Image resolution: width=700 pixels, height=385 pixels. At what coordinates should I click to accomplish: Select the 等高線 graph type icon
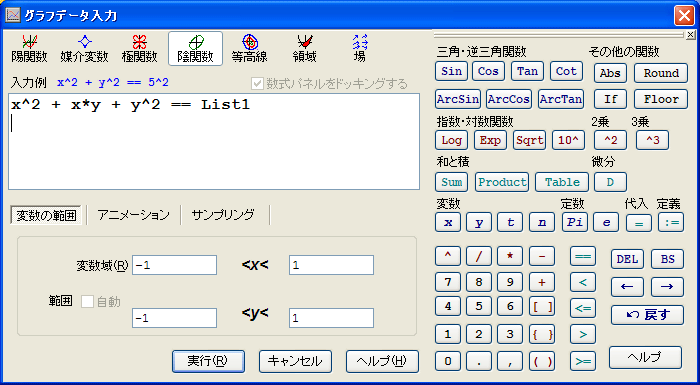(250, 49)
